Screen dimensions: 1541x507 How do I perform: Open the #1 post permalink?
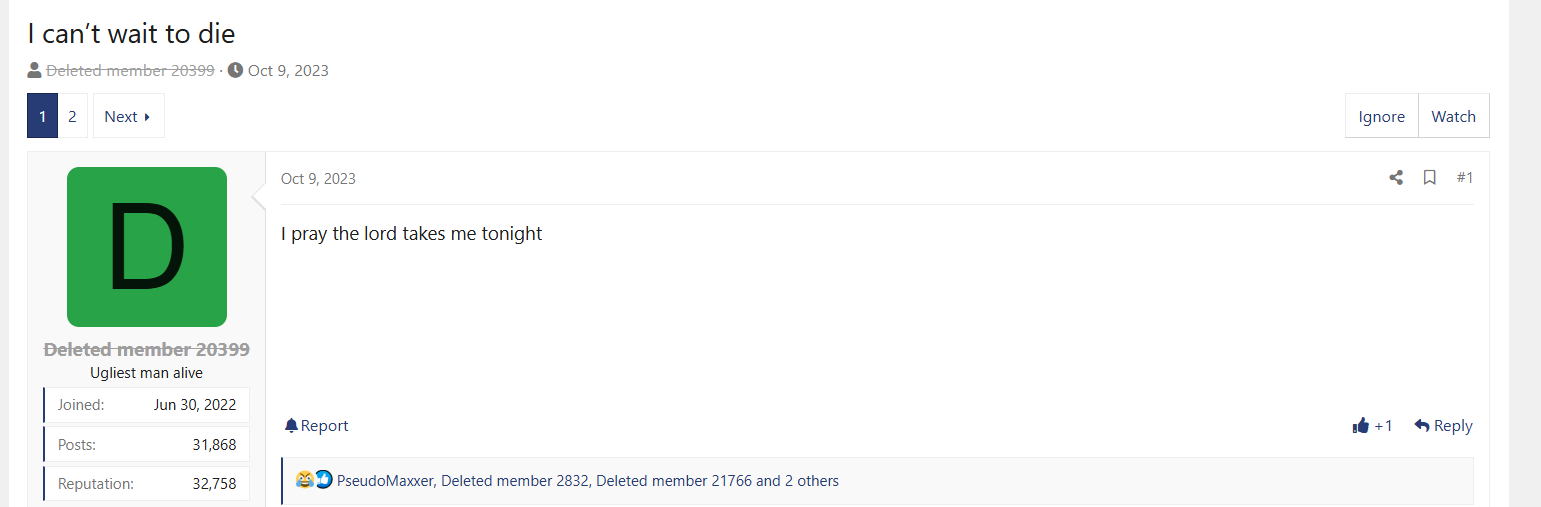point(1464,178)
